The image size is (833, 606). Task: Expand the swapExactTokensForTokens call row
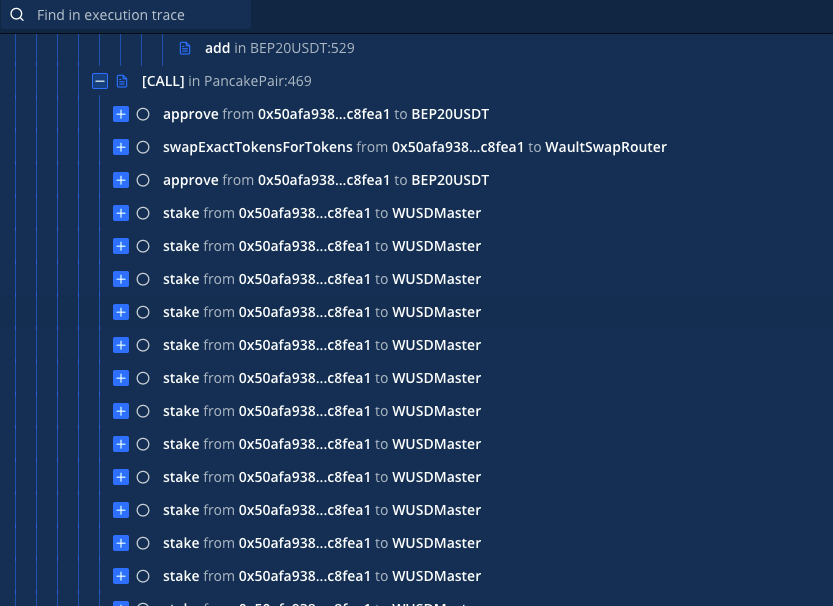121,147
